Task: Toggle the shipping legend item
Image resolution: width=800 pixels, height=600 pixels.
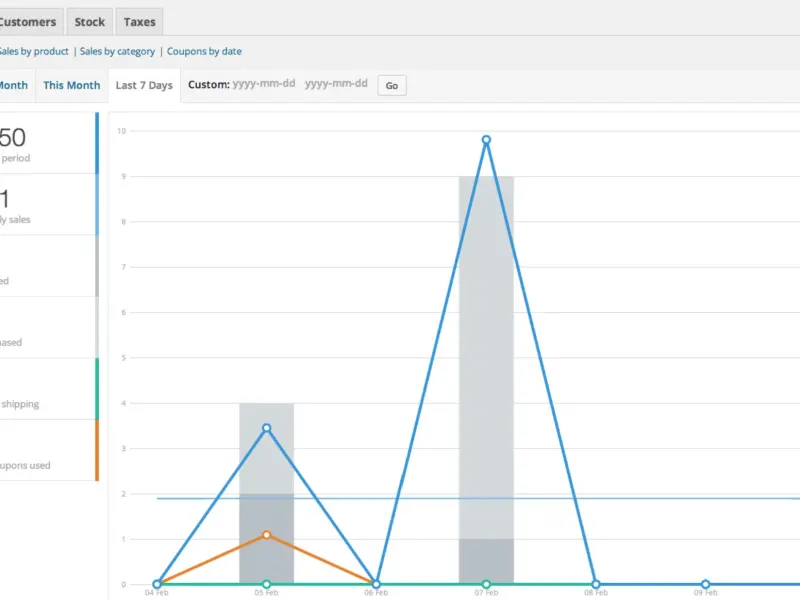Action: pyautogui.click(x=49, y=389)
